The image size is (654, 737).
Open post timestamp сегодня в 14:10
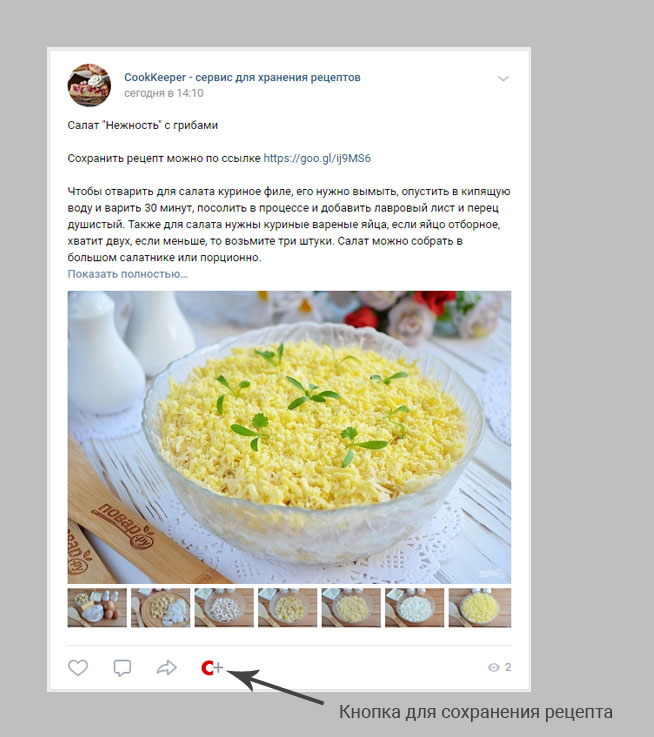tap(164, 93)
